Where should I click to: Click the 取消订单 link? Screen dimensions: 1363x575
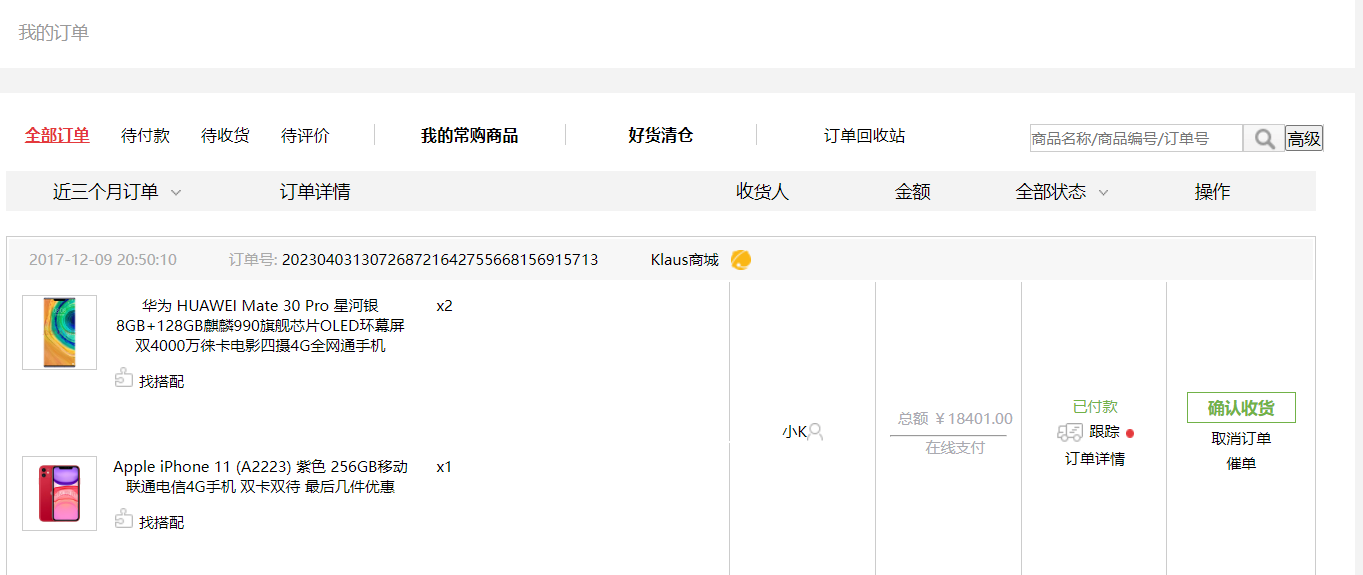pos(1241,439)
